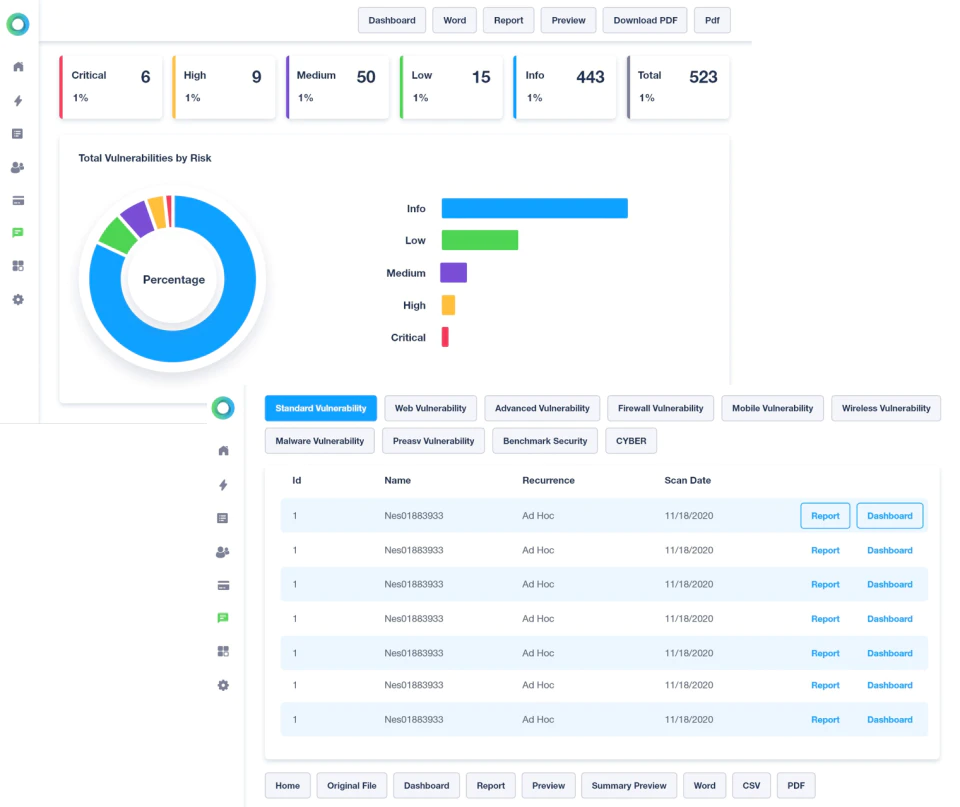Select the users icon in upper sidebar
The height and width of the screenshot is (807, 960).
(x=18, y=167)
